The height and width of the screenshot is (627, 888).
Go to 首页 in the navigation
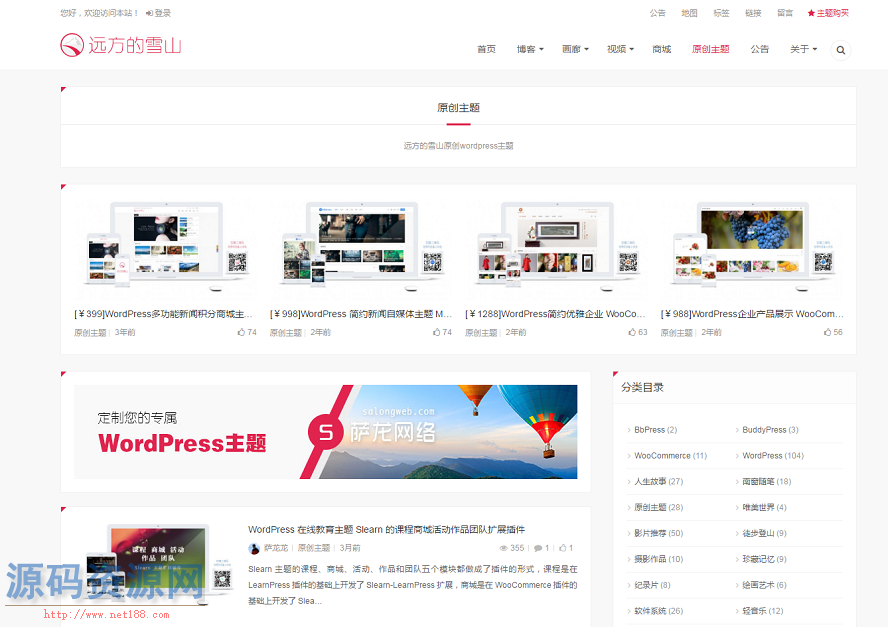coord(486,49)
